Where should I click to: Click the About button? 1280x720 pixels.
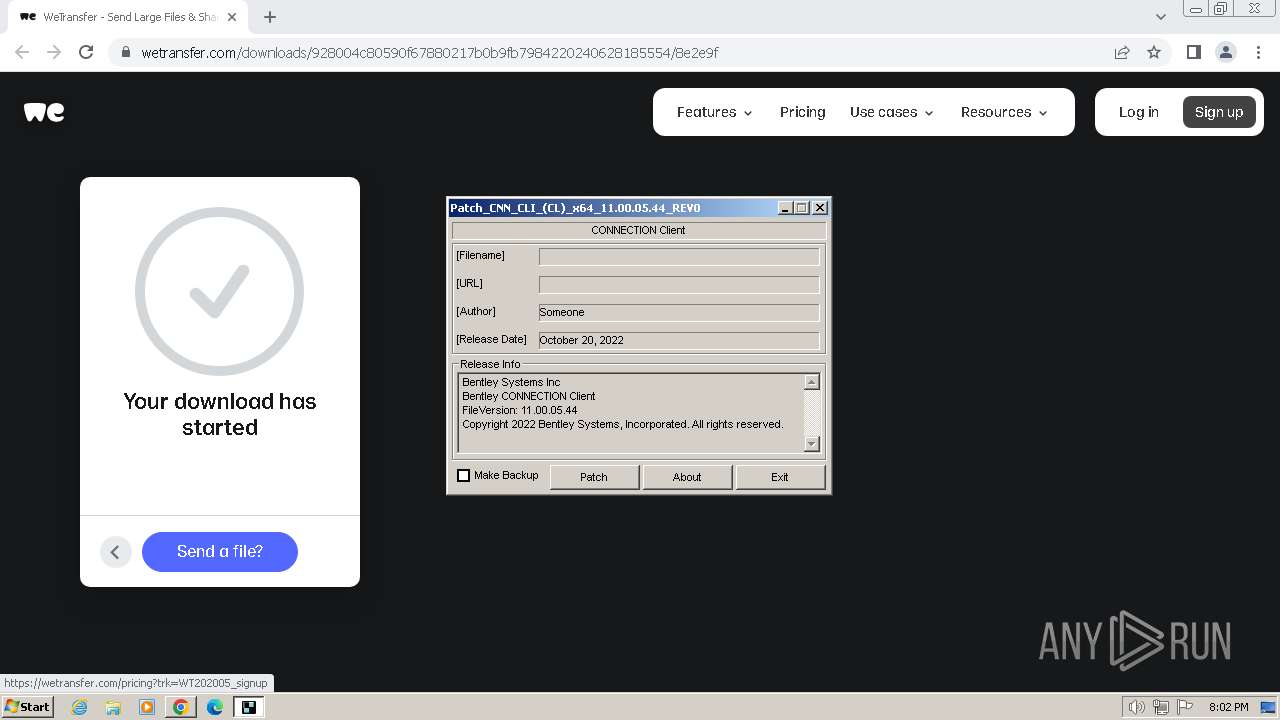(x=687, y=477)
